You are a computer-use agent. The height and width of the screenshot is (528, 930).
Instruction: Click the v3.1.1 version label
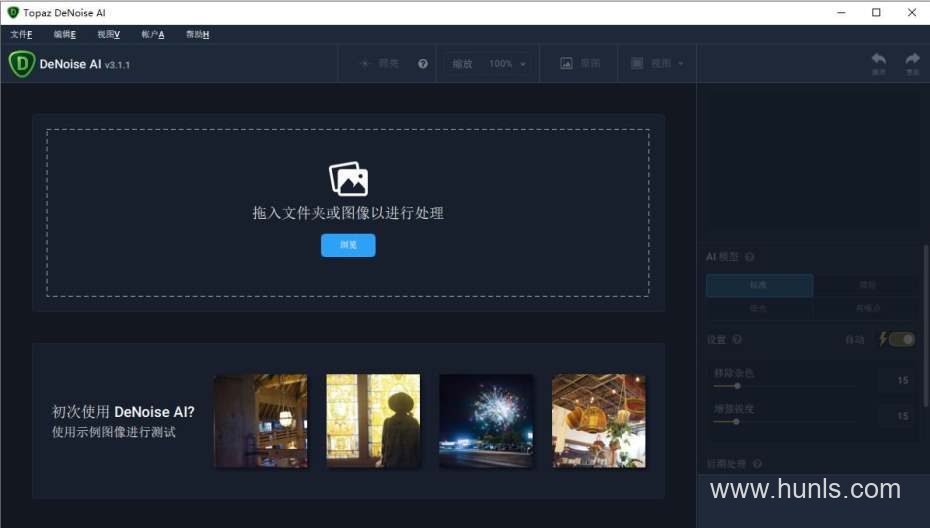117,65
